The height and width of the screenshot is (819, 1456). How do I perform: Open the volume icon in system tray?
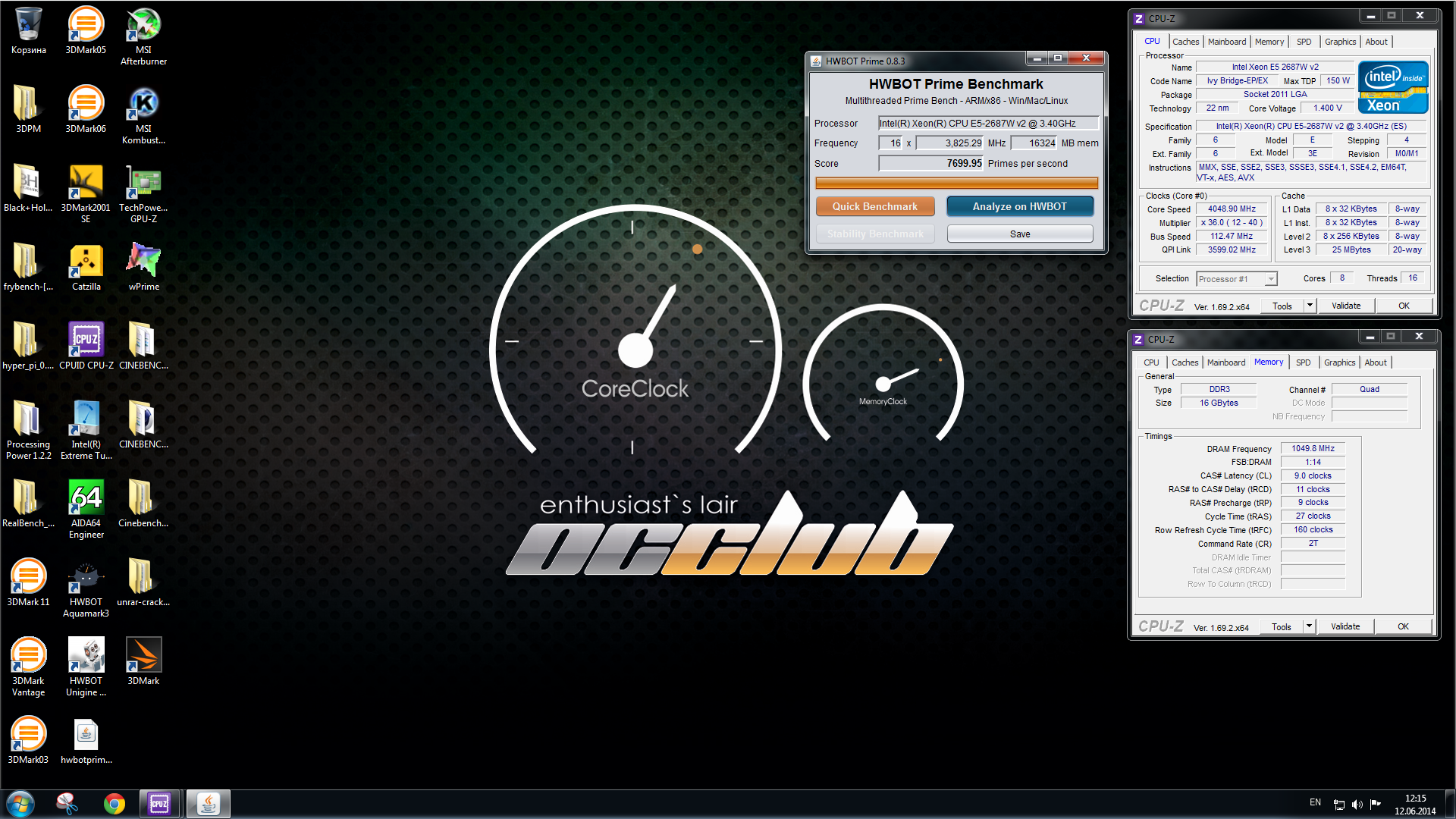click(1357, 804)
